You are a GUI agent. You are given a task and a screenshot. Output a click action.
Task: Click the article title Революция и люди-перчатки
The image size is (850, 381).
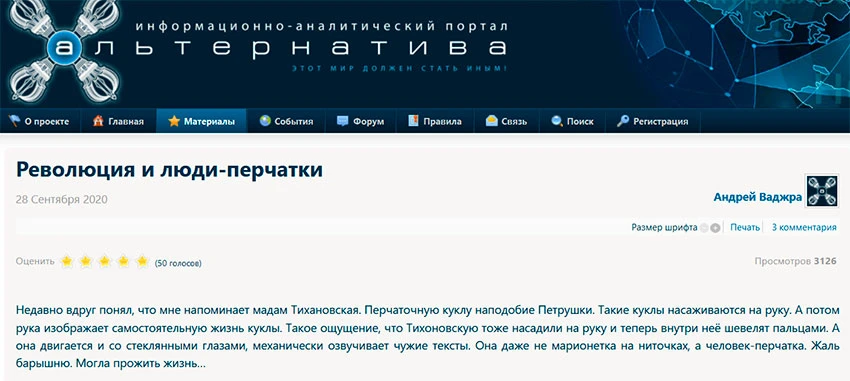pyautogui.click(x=170, y=170)
